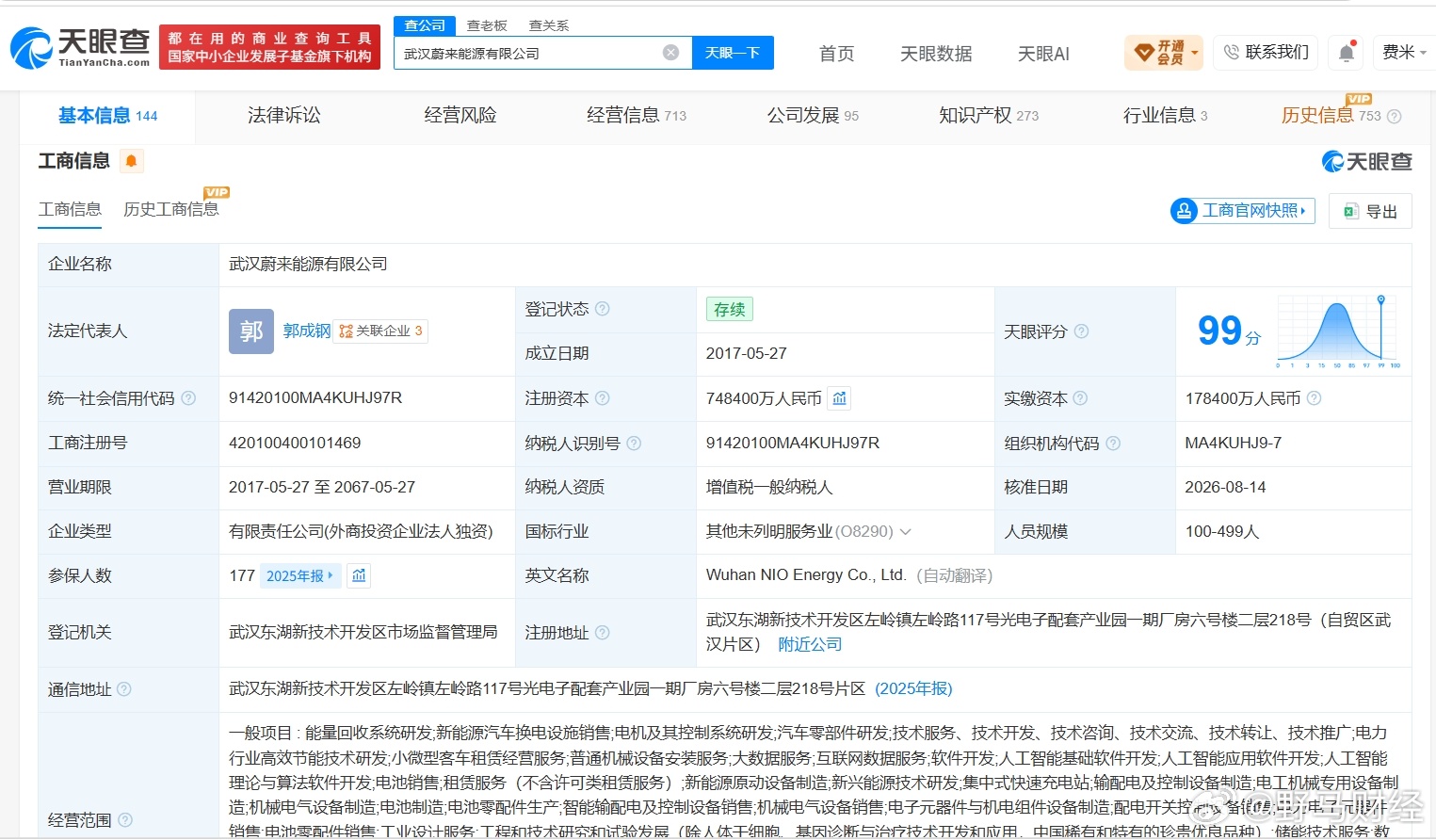This screenshot has height=840, width=1436.
Task: Switch to the 法律诉讼 tab
Action: pyautogui.click(x=283, y=115)
